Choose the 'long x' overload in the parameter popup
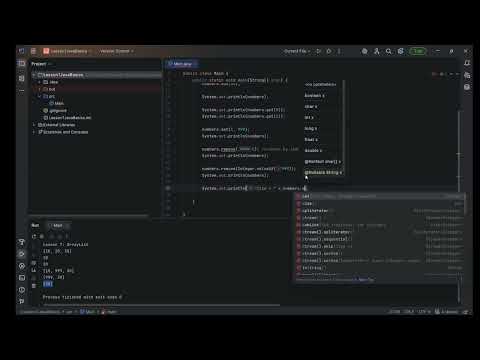 coord(311,129)
